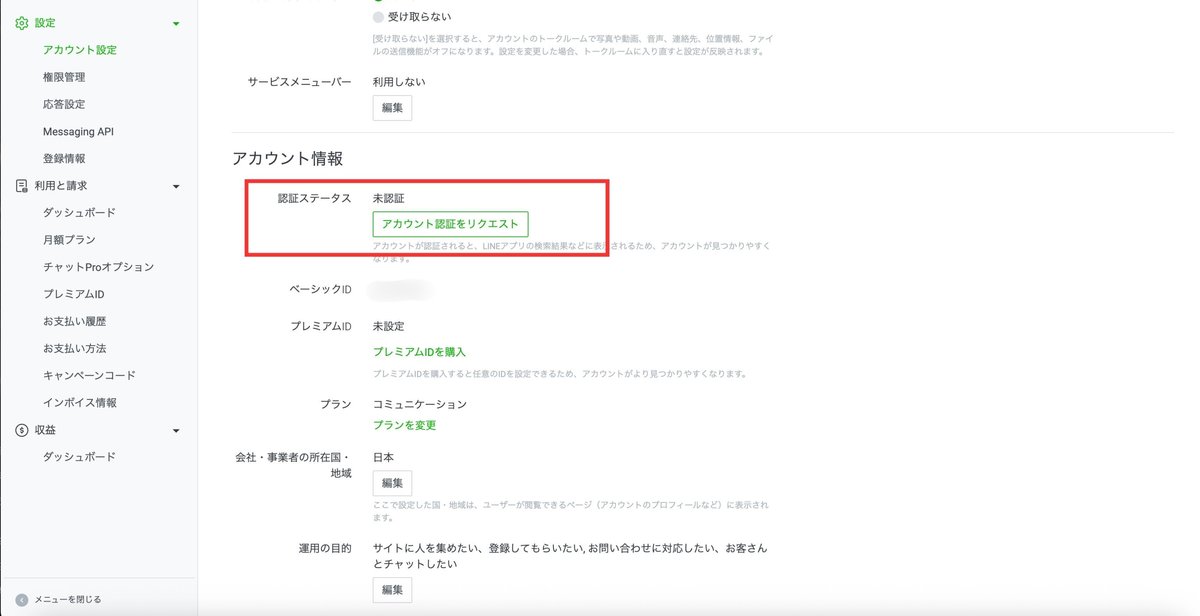
Task: Collapse the 設定 section arrow
Action: coord(176,23)
